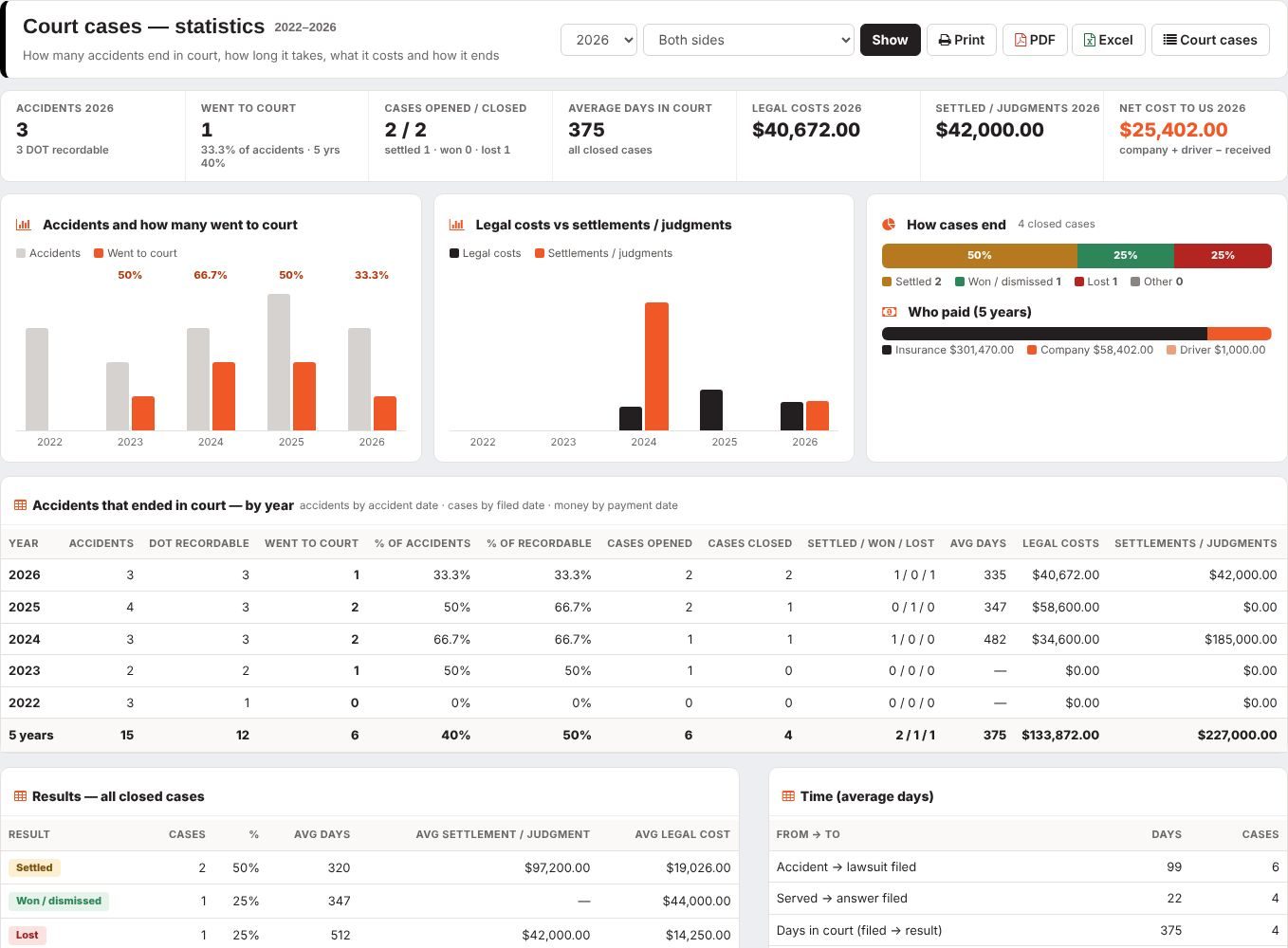Select the Accidents legend swatch
Viewport: 1288px width, 948px height.
point(21,253)
